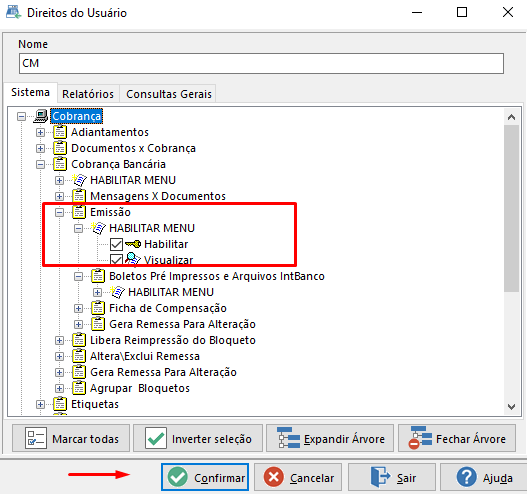The width and height of the screenshot is (527, 494).
Task: Click the key icon beside Habilitar
Action: point(133,244)
